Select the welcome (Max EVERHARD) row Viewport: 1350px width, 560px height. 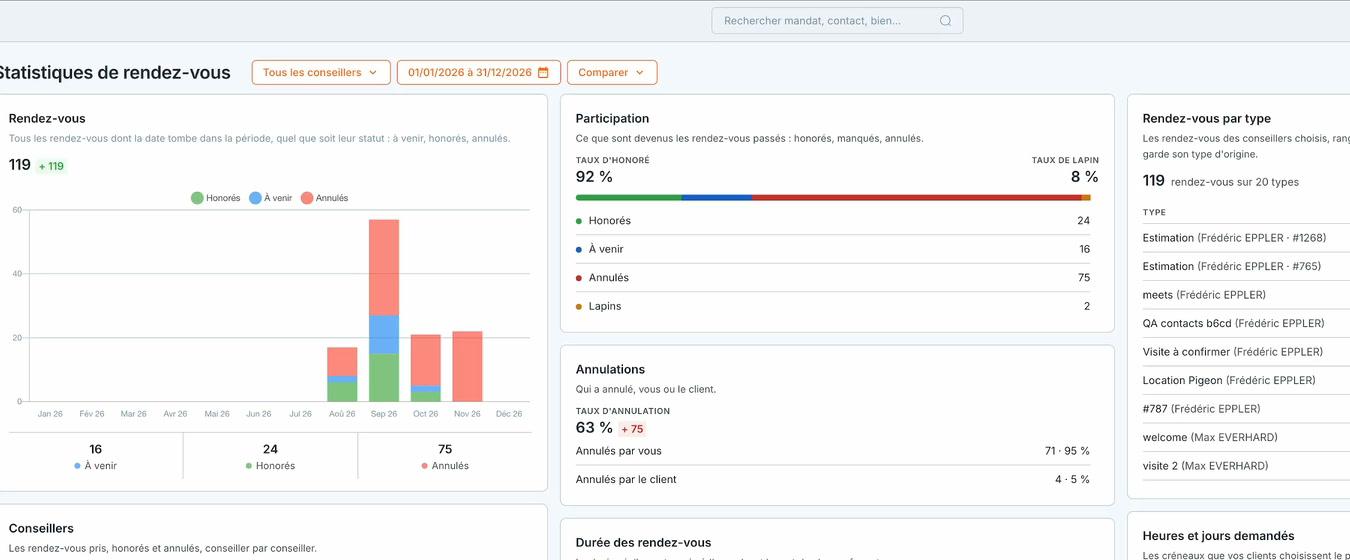click(1246, 437)
